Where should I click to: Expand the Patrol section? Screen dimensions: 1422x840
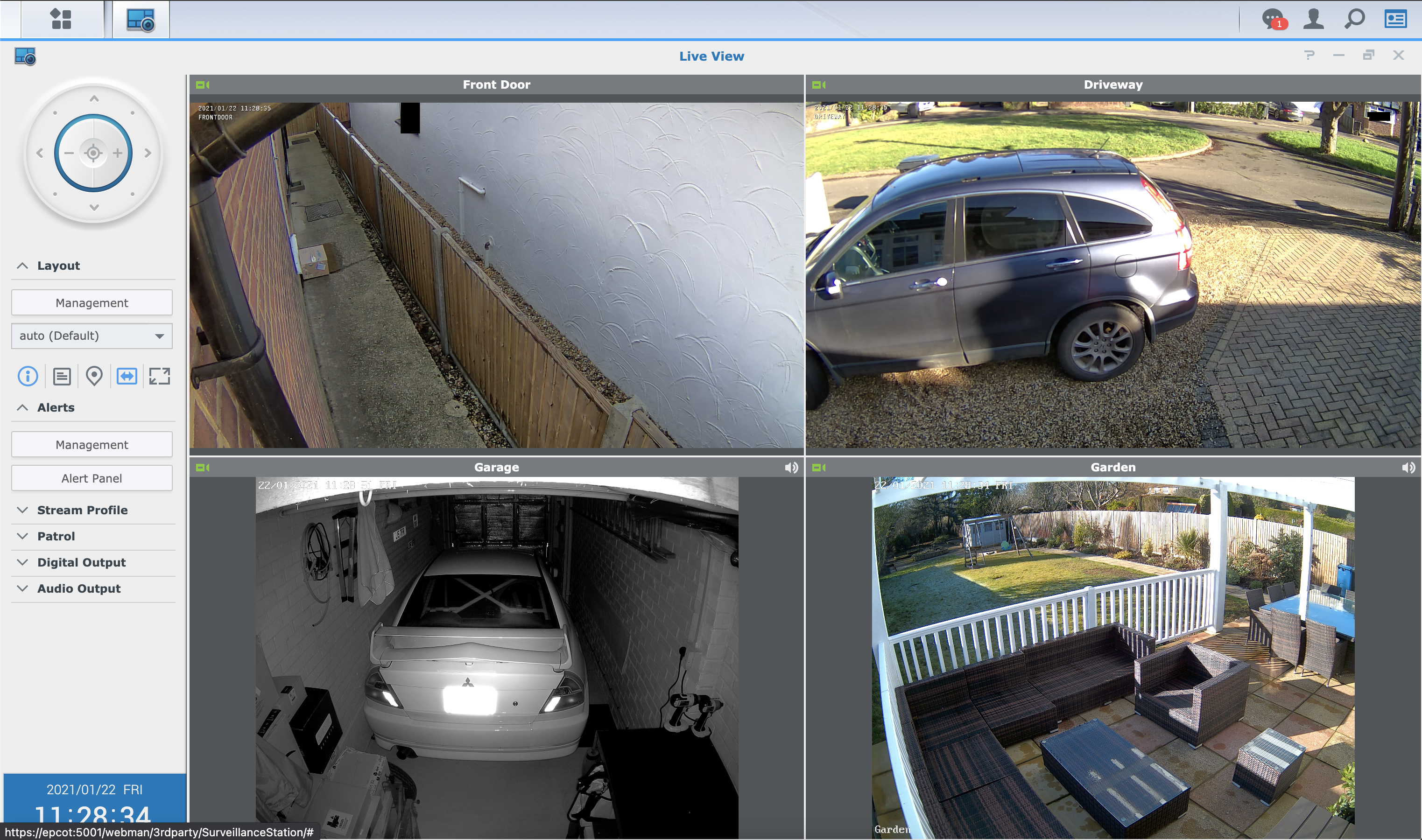[56, 536]
